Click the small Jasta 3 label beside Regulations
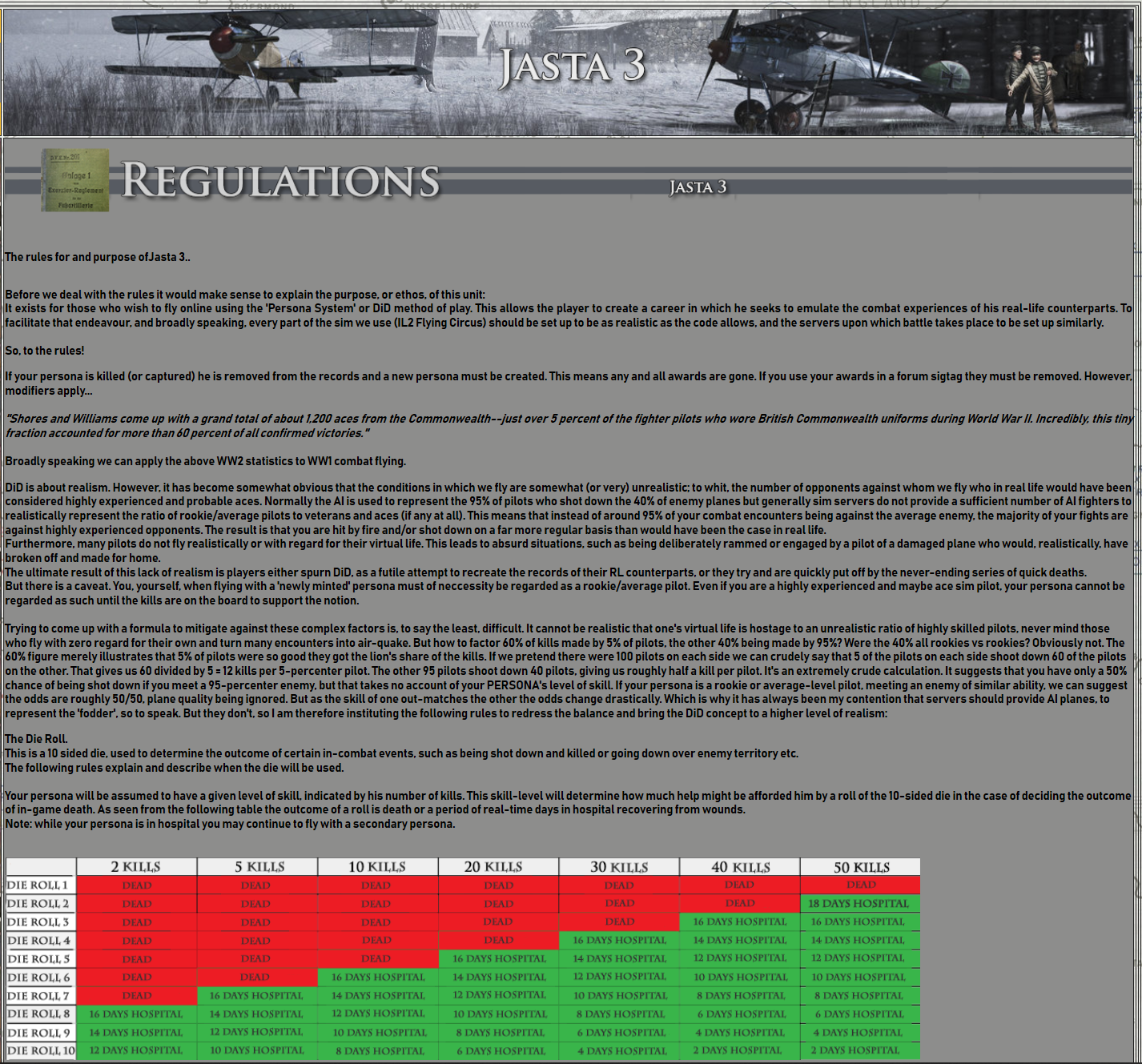This screenshot has height=1064, width=1142. [698, 187]
